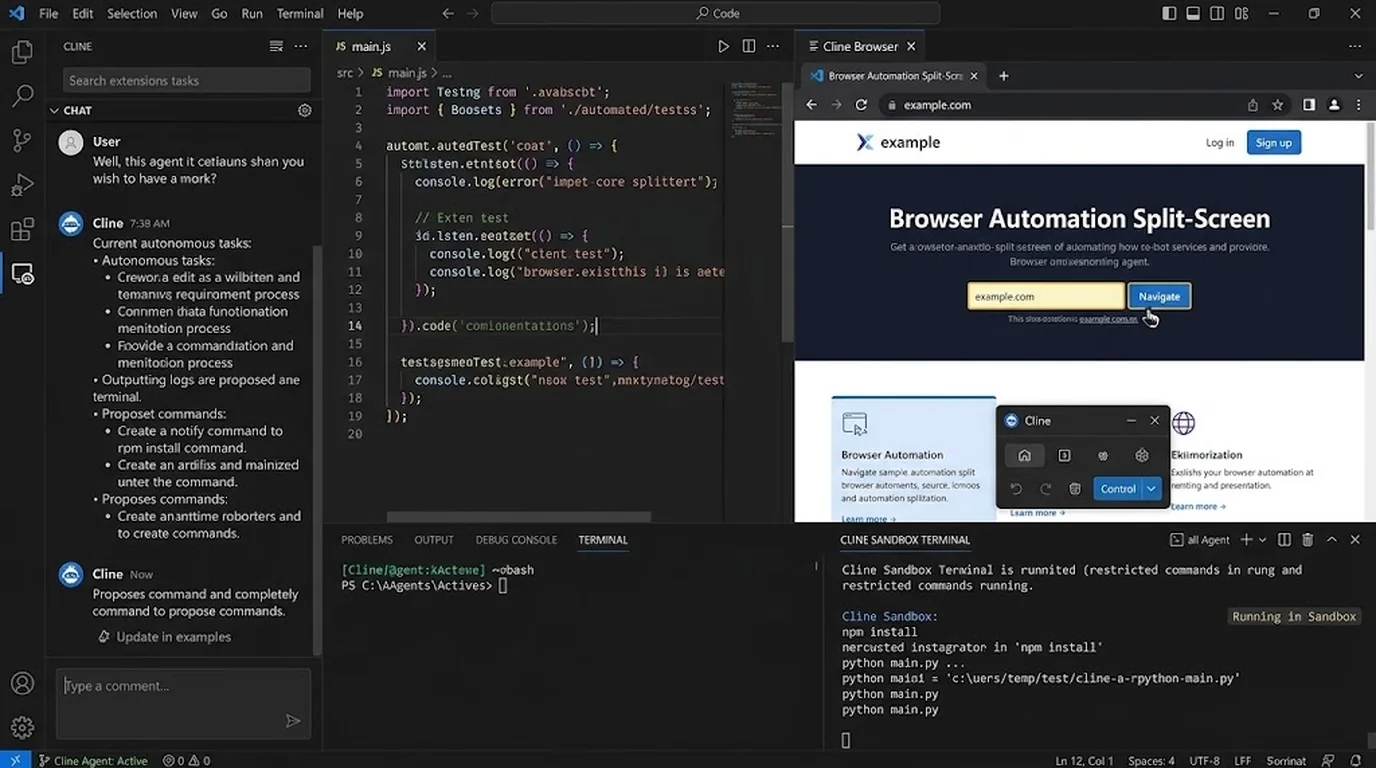Open the Cline view in activity bar
Viewport: 1376px width, 768px height.
(22, 274)
